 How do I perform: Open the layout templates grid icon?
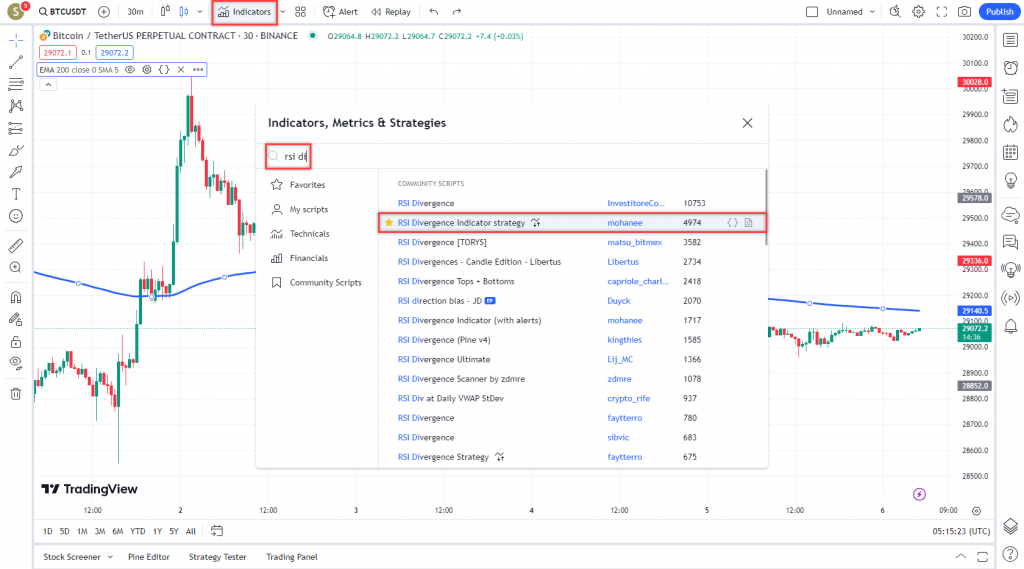[300, 12]
